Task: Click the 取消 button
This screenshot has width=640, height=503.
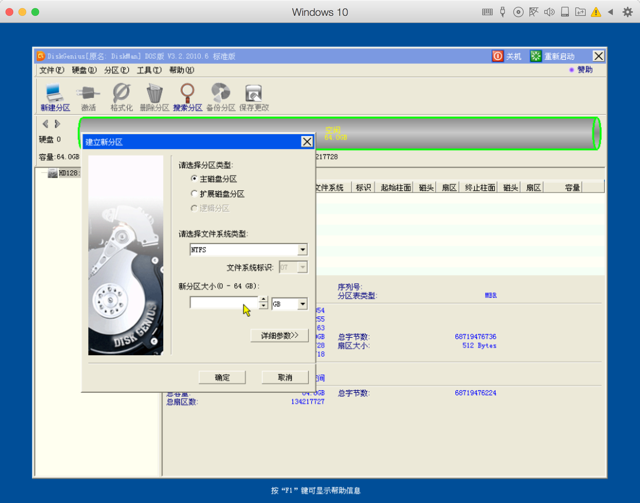Action: 285,377
